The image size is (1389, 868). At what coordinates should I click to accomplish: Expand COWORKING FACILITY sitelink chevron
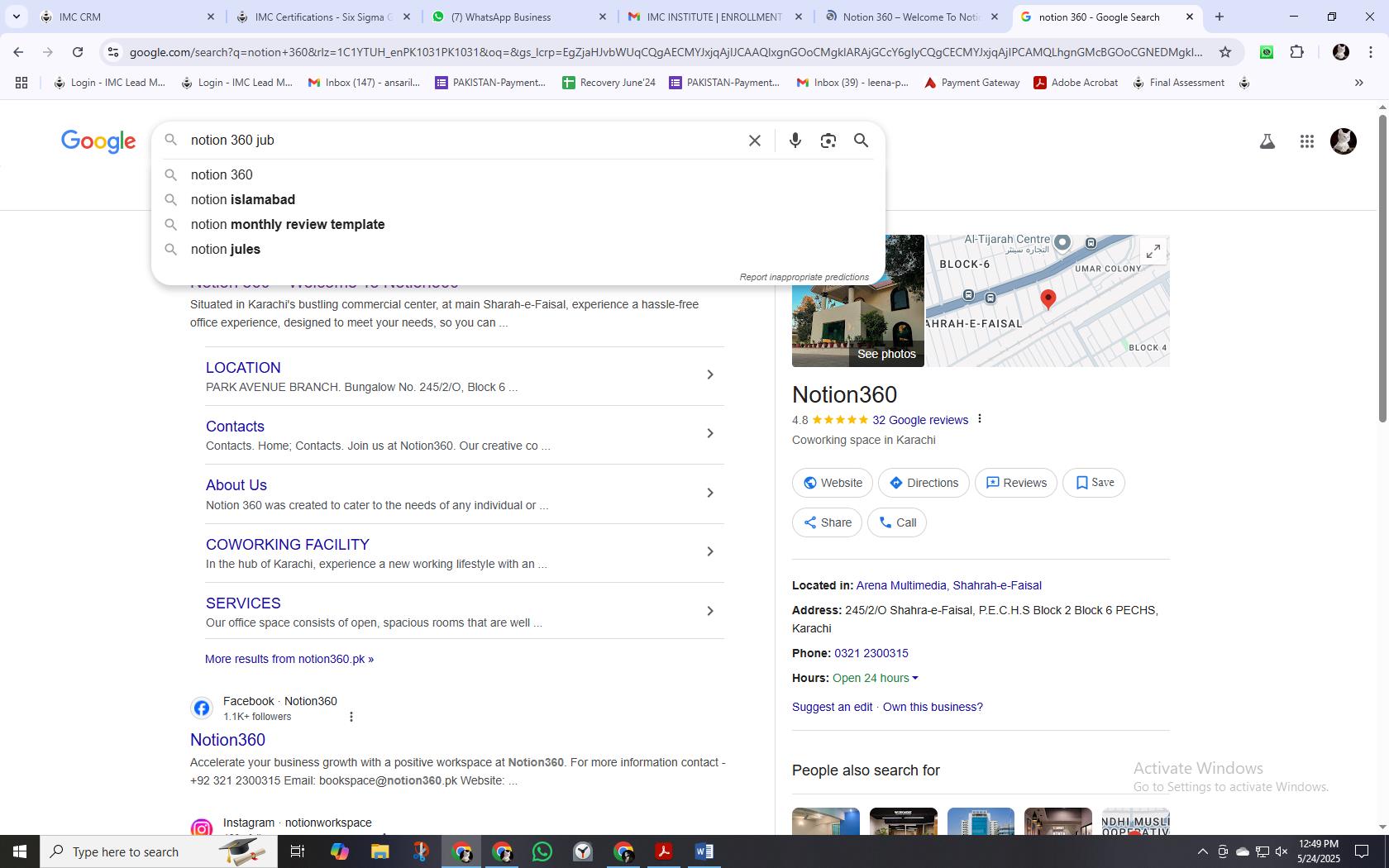pos(709,551)
